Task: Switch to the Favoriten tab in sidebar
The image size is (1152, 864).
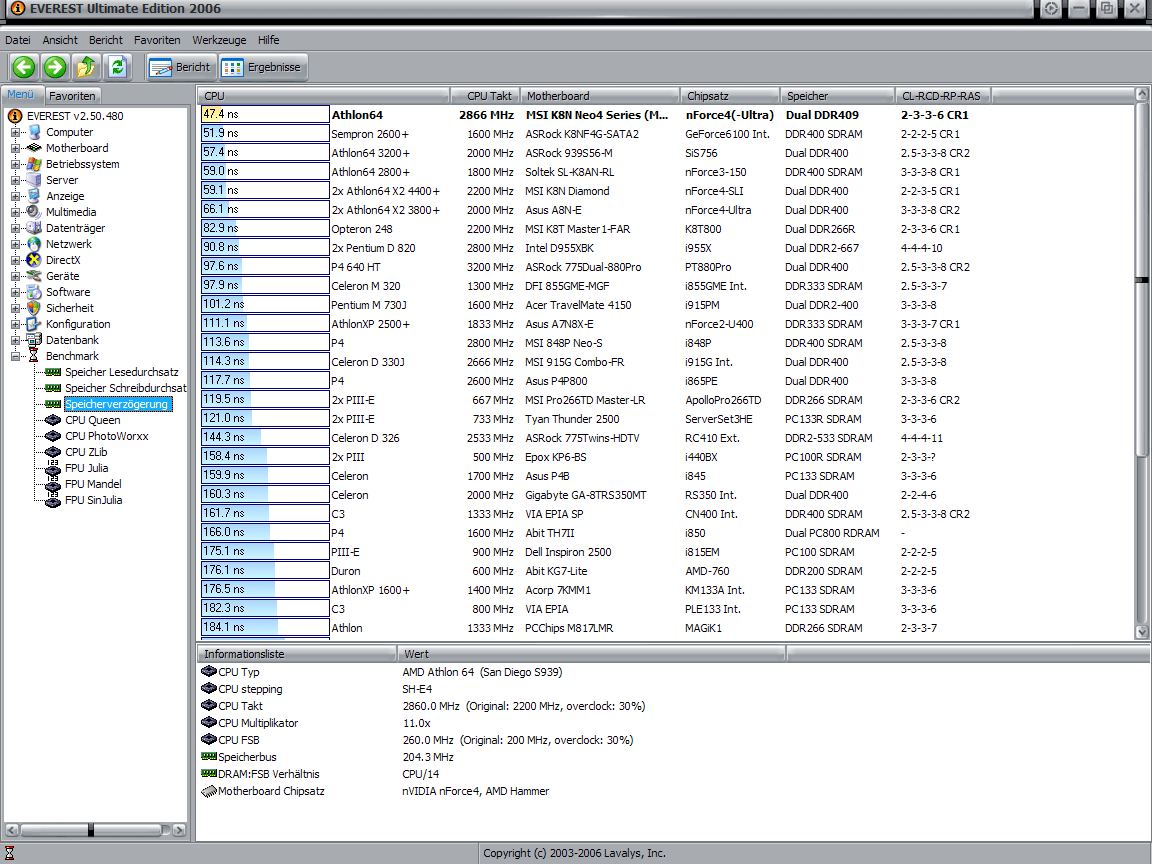Action: [x=71, y=96]
